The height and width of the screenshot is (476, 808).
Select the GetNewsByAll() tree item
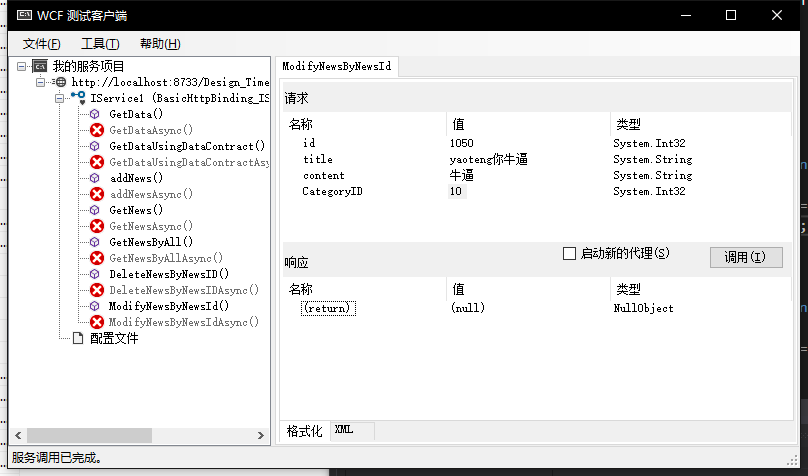[x=152, y=242]
